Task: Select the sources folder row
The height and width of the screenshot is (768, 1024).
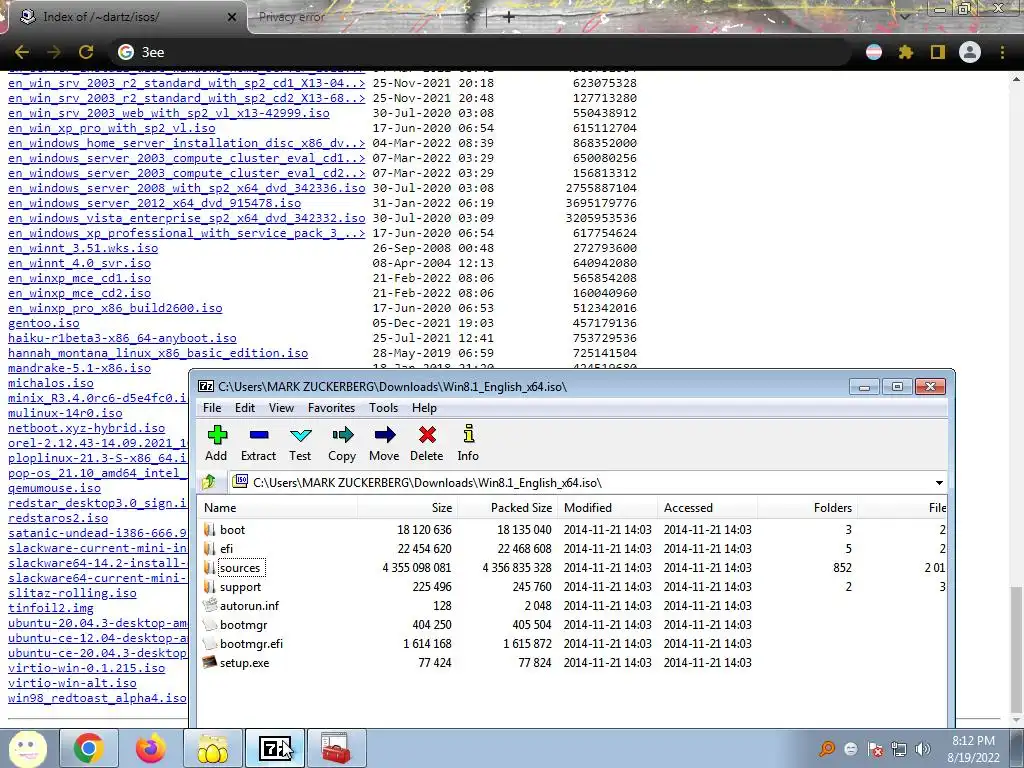Action: 573,568
